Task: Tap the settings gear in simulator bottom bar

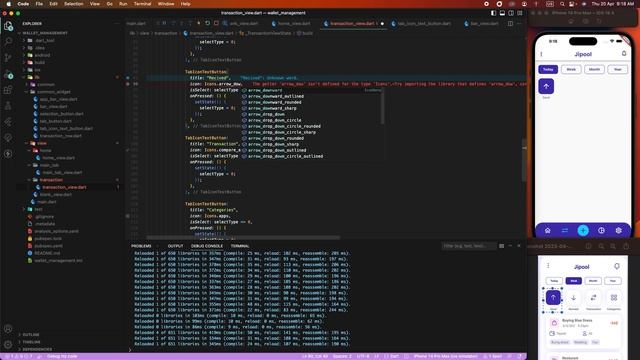Action: 618,231
